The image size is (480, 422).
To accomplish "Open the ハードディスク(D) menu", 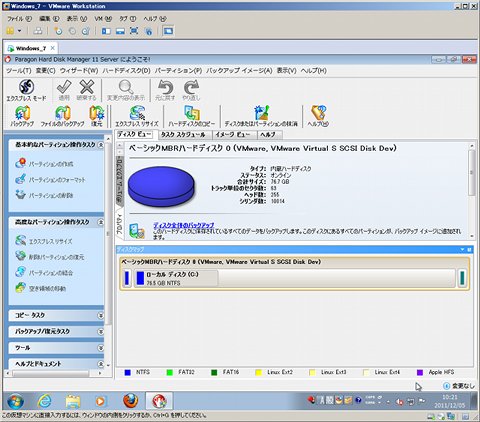I will tap(126, 71).
